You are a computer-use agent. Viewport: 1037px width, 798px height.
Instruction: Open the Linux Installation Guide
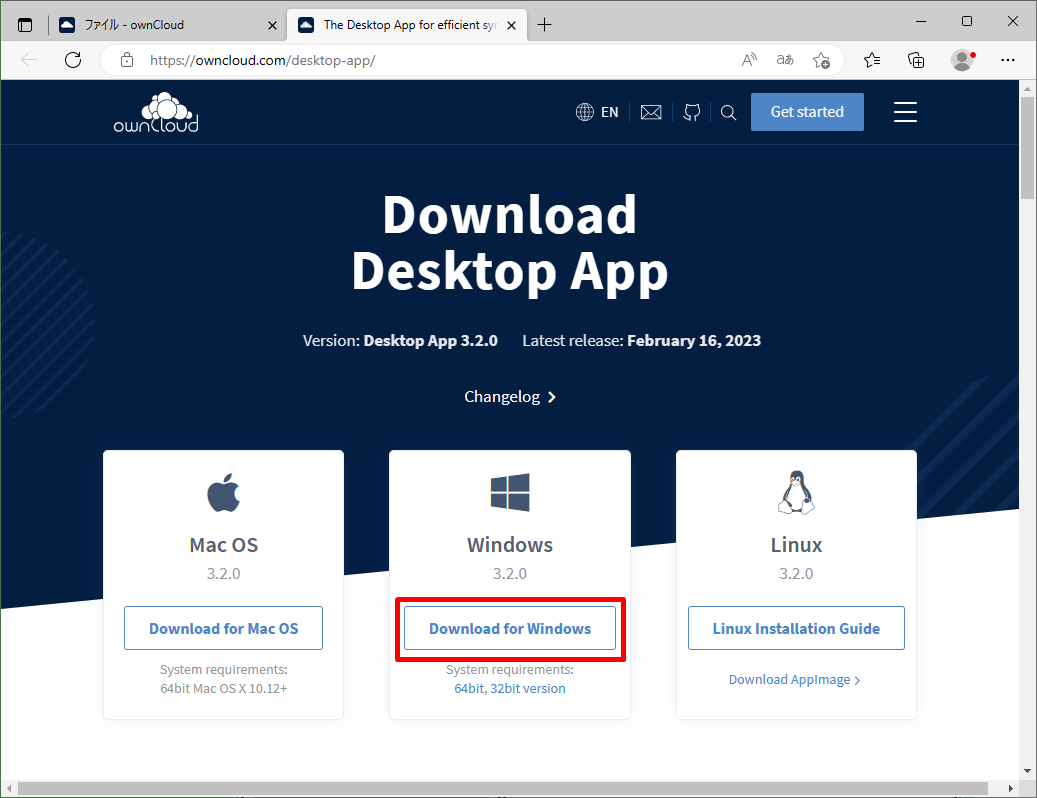coord(796,629)
